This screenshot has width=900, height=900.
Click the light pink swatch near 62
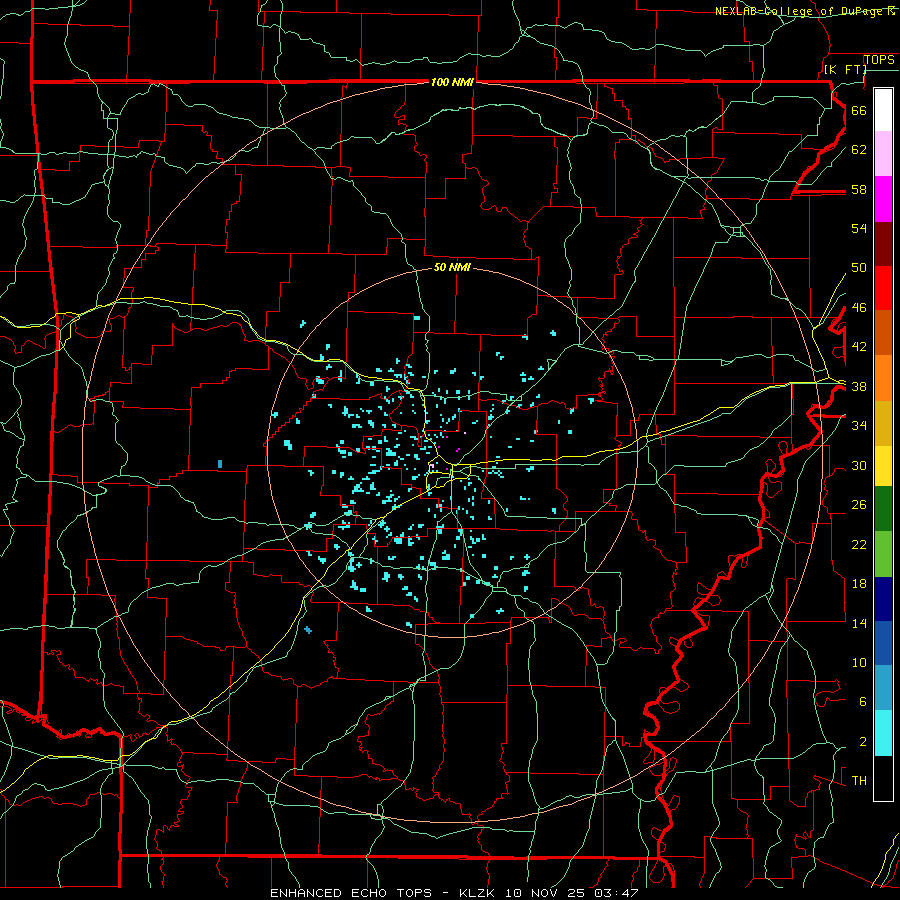(x=883, y=154)
